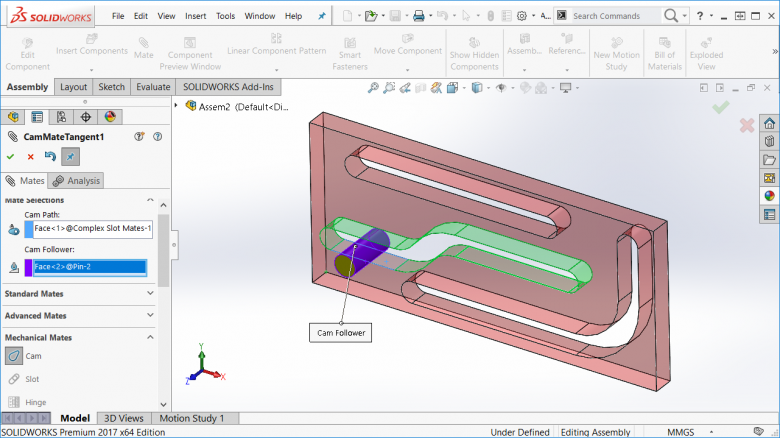Open Design Library icon in task pane
This screenshot has width=780, height=438.
click(x=769, y=141)
